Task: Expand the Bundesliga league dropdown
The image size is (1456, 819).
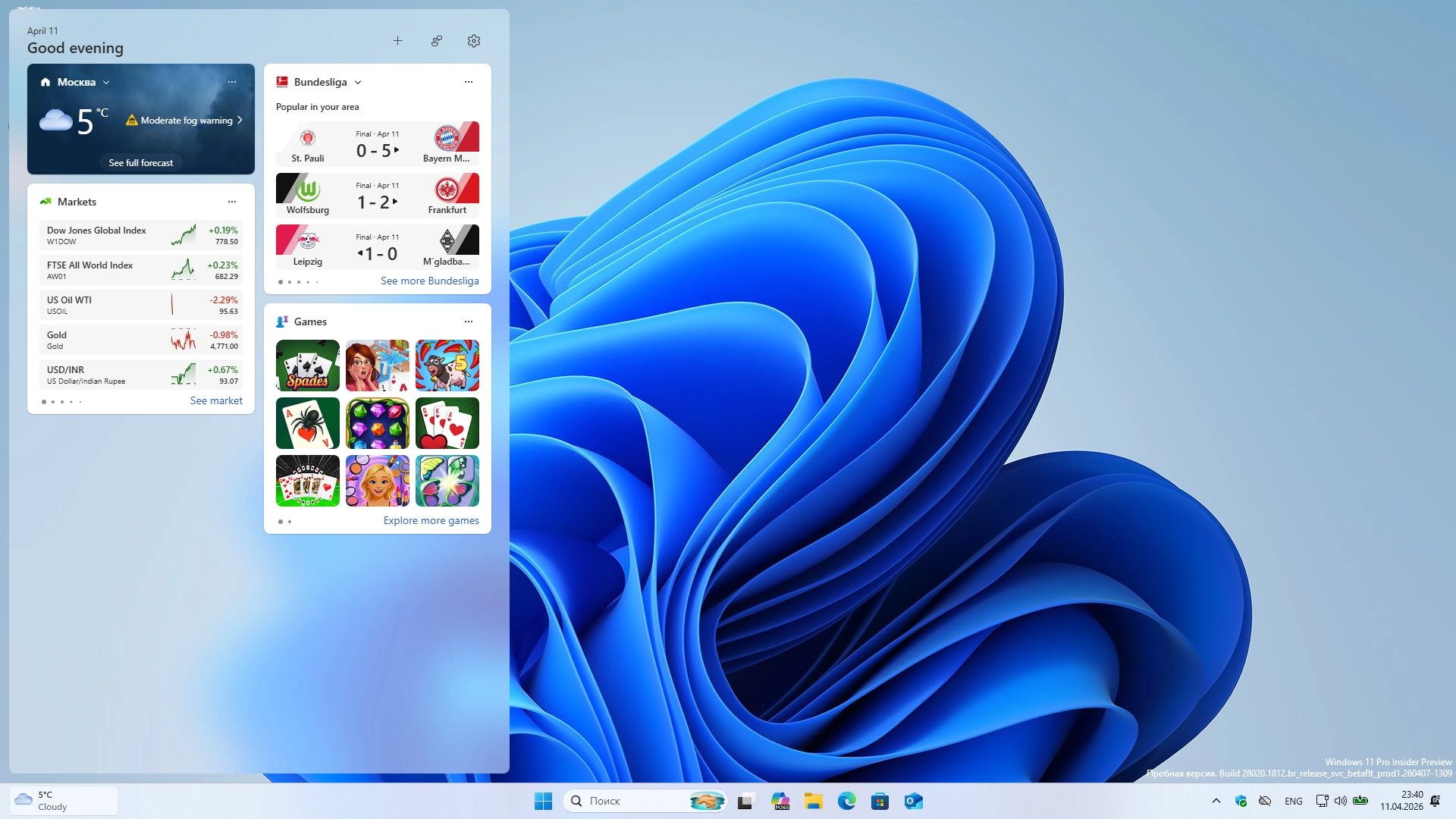Action: point(358,82)
